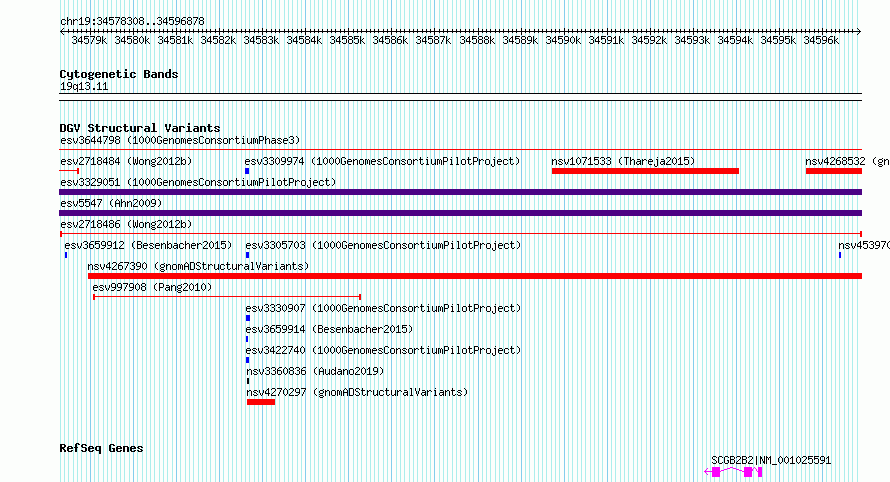This screenshot has width=890, height=482.
Task: Click the 34596k ruler tick label
Action: click(821, 40)
